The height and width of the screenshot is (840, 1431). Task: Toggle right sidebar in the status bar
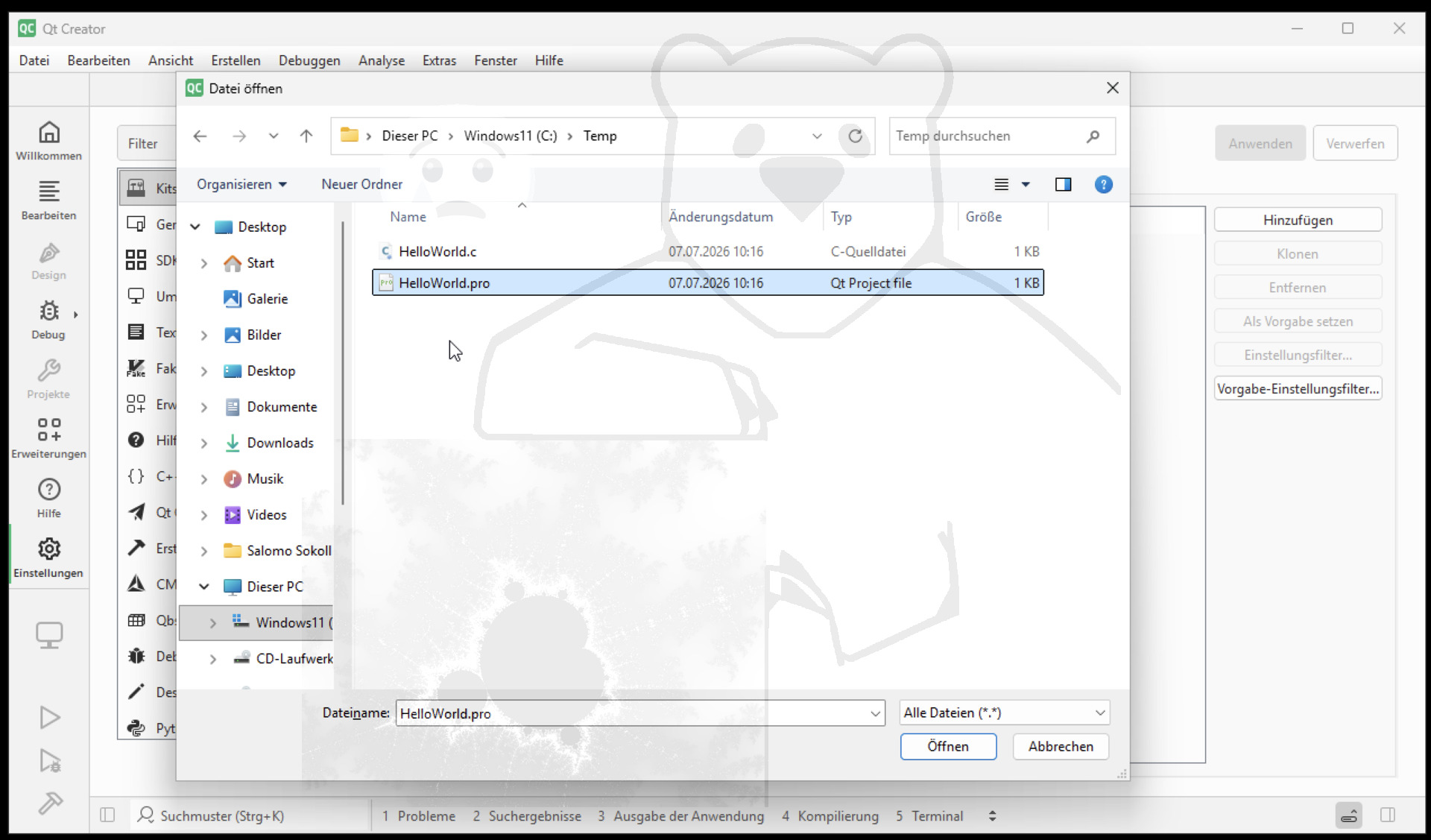1388,815
